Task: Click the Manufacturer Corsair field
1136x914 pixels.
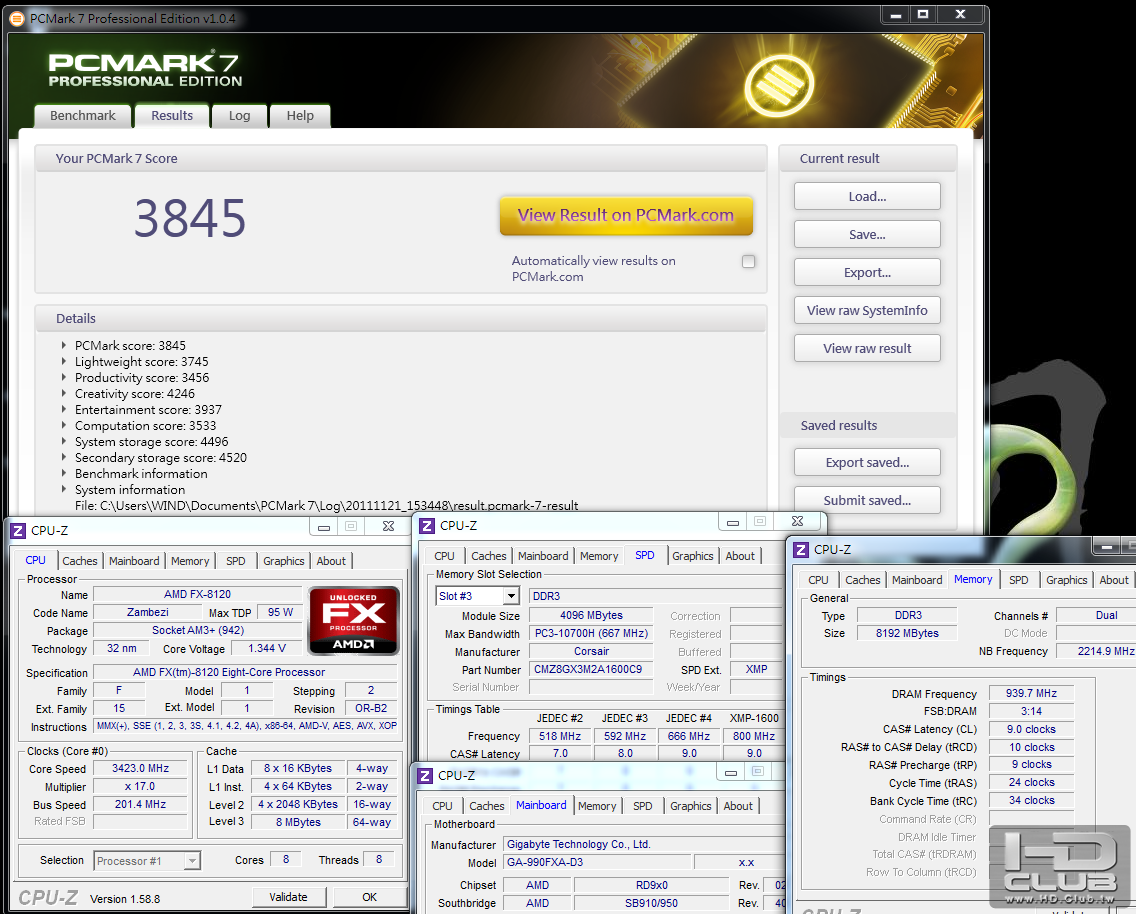Action: 591,652
